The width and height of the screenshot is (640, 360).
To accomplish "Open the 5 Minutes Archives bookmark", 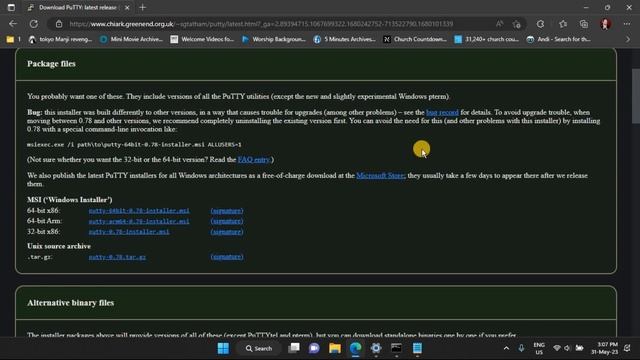I will (x=344, y=39).
